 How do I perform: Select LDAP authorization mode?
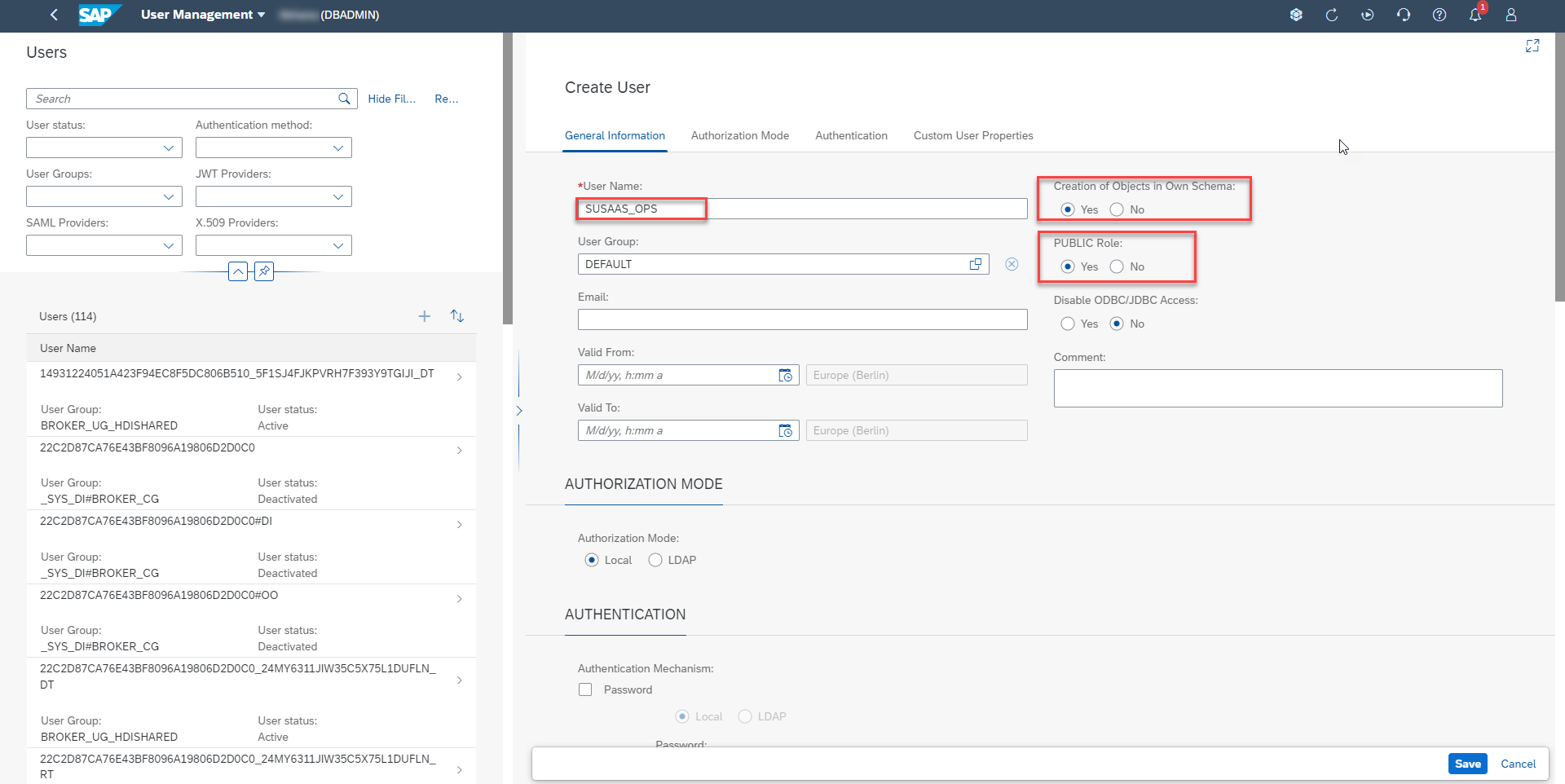tap(655, 560)
